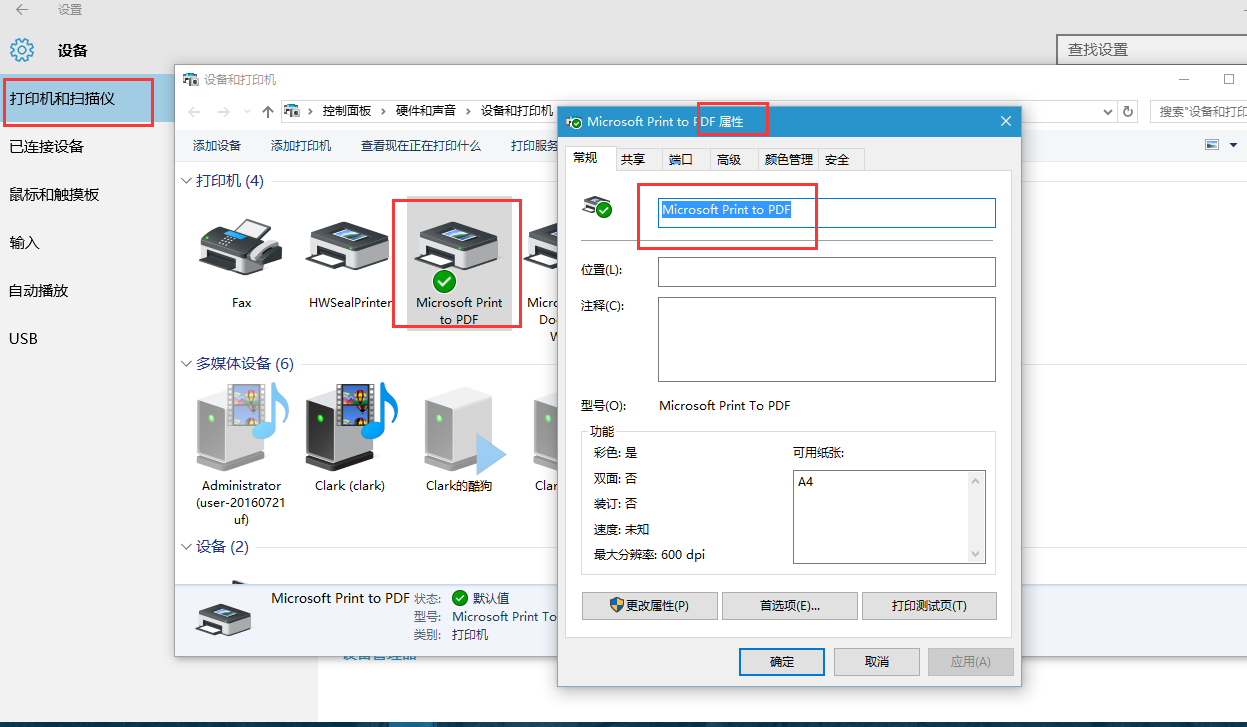Open 自动播放 in Settings sidebar
The width and height of the screenshot is (1247, 727).
tap(87, 291)
